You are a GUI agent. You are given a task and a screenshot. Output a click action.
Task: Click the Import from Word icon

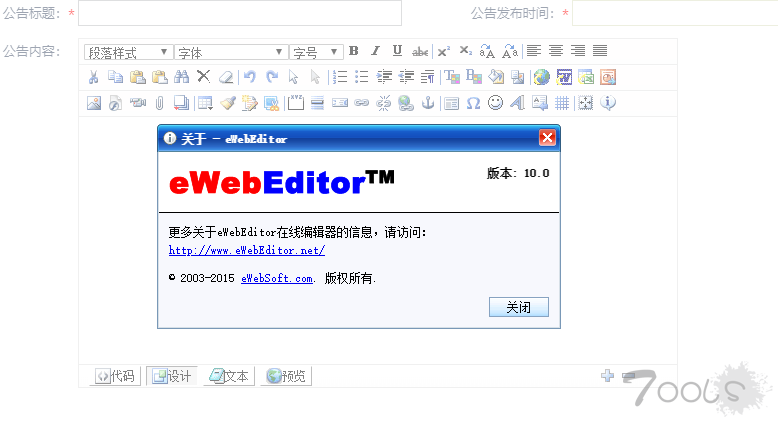(564, 77)
